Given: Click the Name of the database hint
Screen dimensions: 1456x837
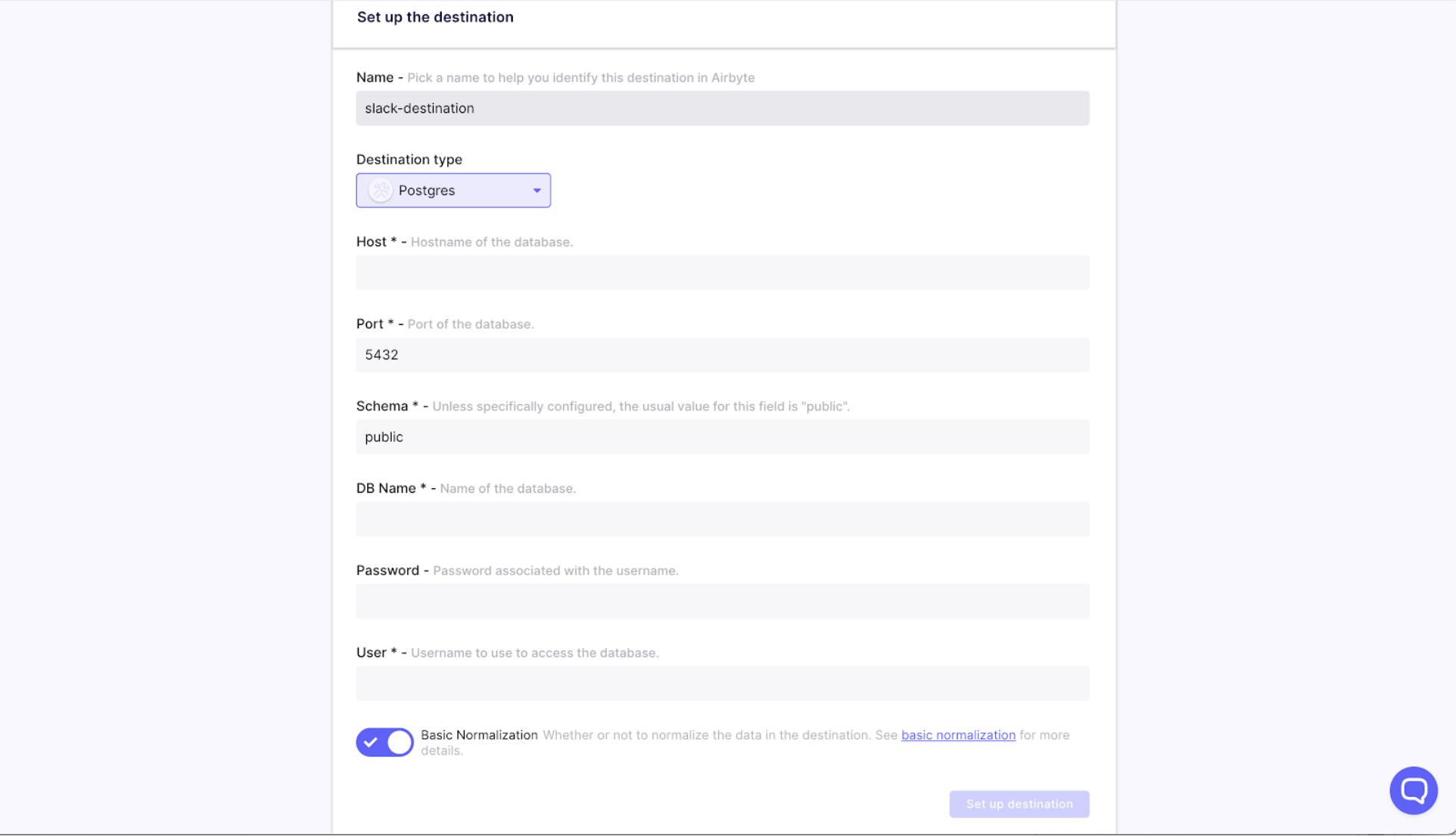Looking at the screenshot, I should (x=508, y=489).
